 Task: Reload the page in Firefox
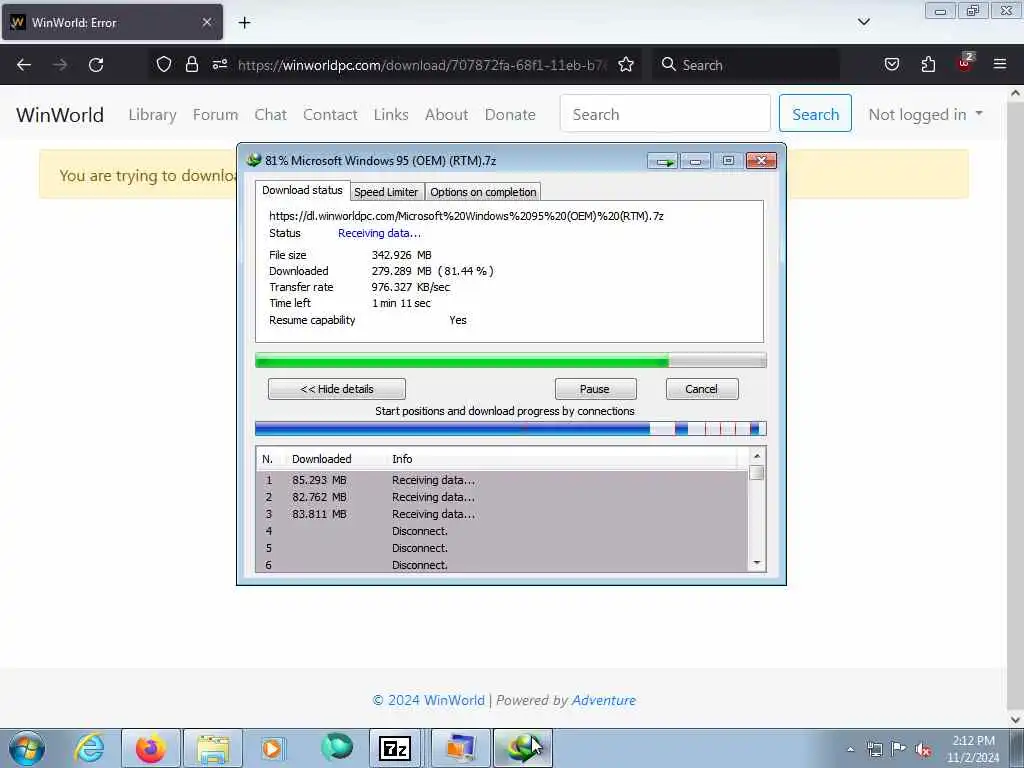coord(96,65)
